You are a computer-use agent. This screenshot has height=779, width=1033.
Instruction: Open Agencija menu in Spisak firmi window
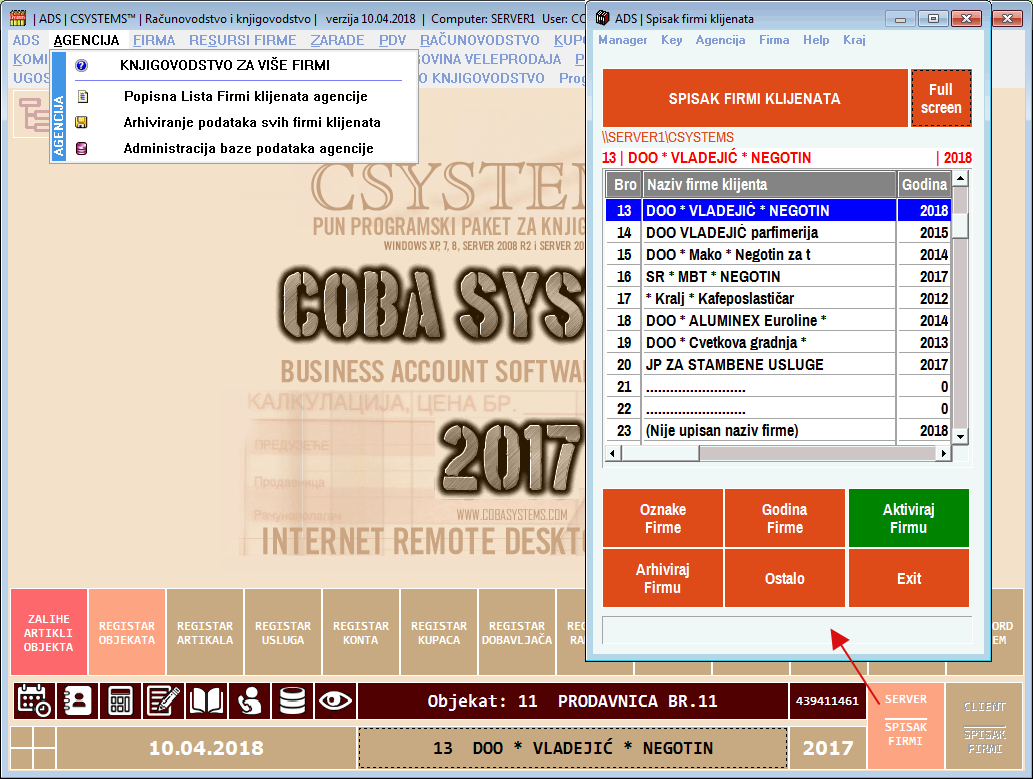tap(720, 40)
